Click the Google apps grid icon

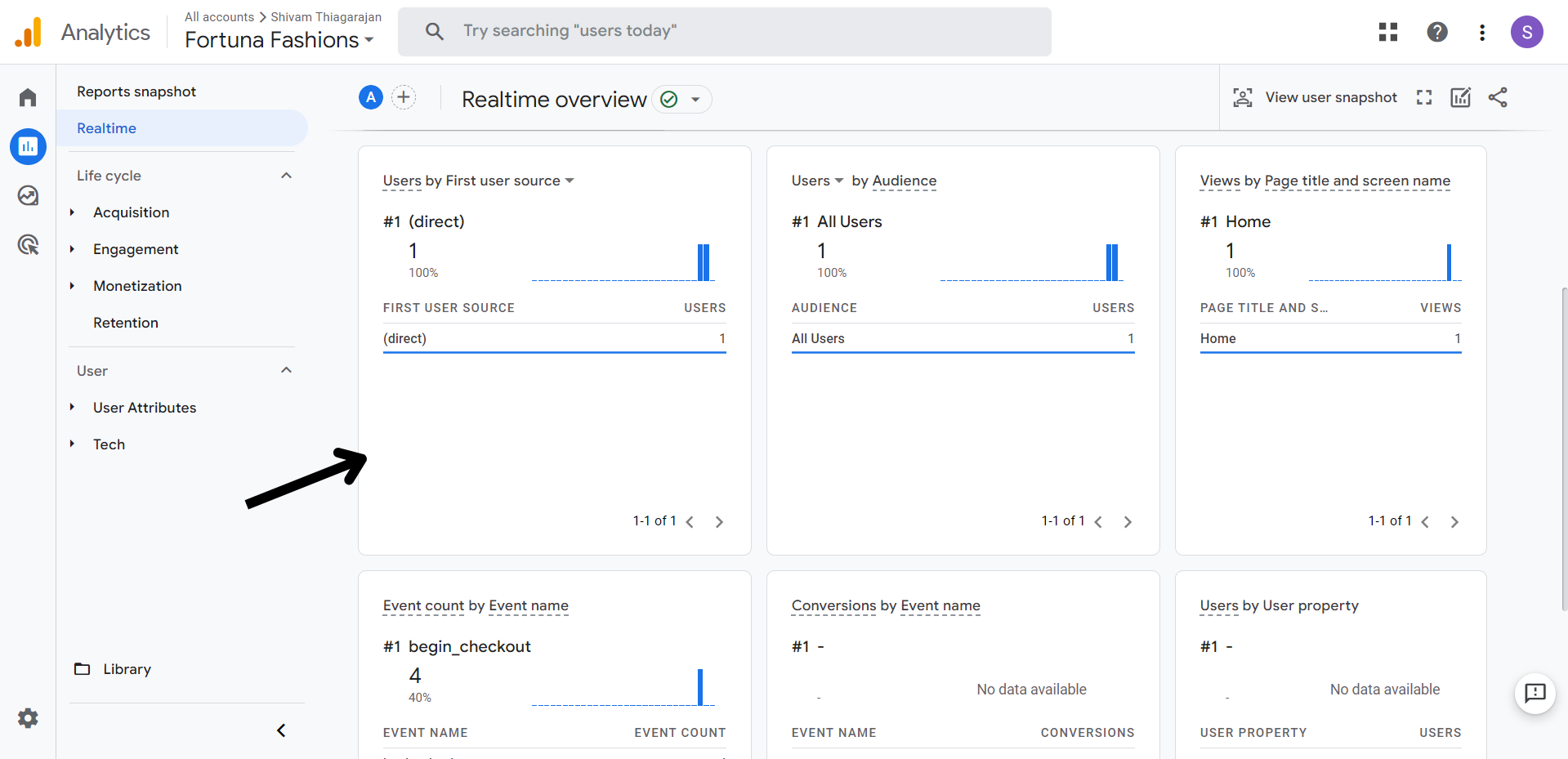pyautogui.click(x=1387, y=32)
